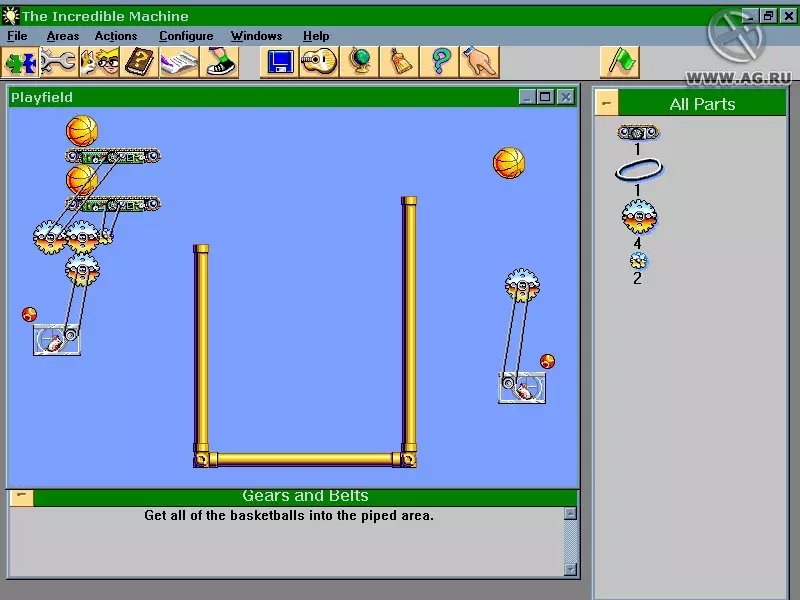Pick the large gear part with count 4
Screen dimensions: 800x600
pos(639,217)
